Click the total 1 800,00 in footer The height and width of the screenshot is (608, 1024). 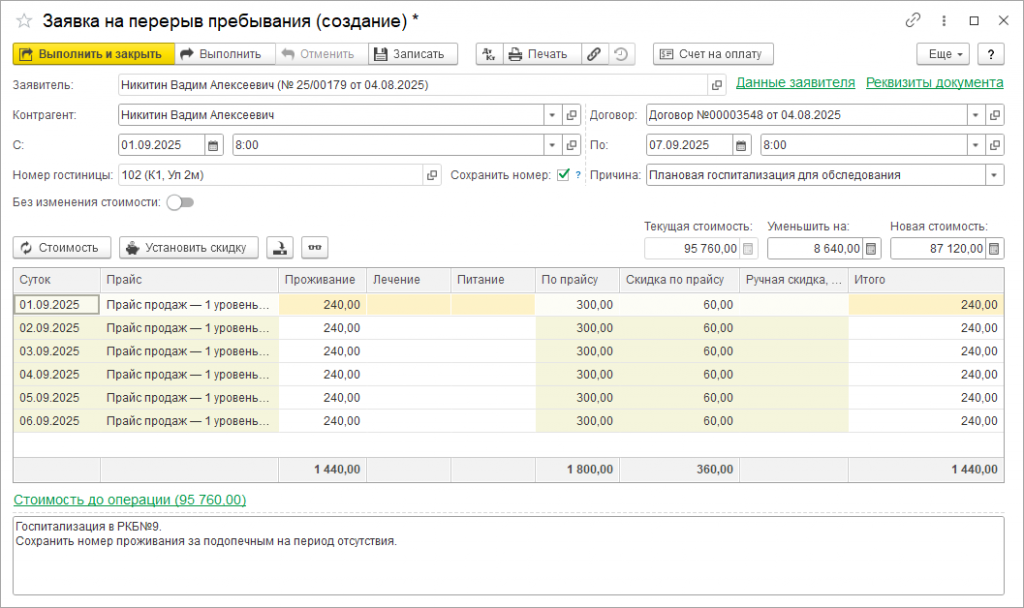590,470
